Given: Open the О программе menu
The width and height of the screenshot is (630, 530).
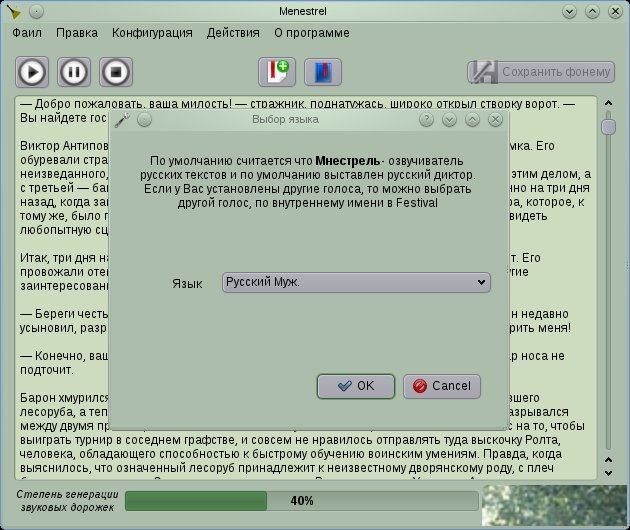Looking at the screenshot, I should 312,33.
